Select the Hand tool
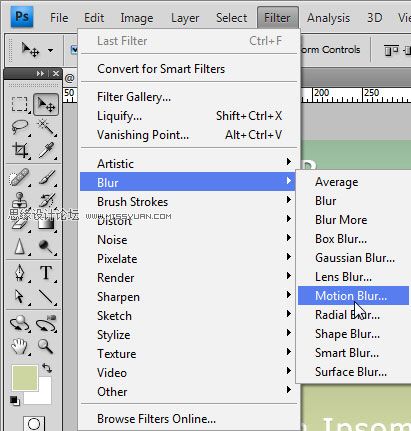This screenshot has height=431, width=411. [x=20, y=346]
